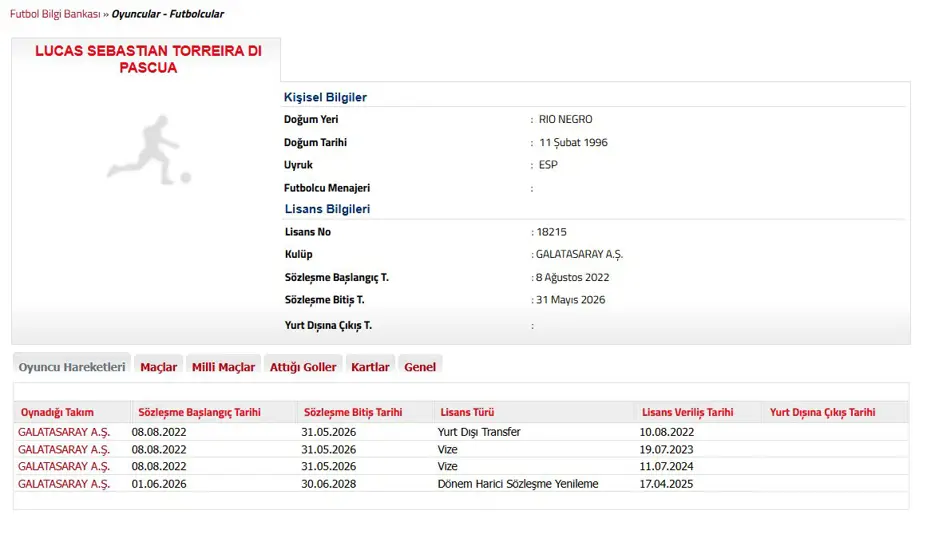Image resolution: width=930 pixels, height=550 pixels.
Task: Open the Maçlar tab
Action: click(158, 367)
